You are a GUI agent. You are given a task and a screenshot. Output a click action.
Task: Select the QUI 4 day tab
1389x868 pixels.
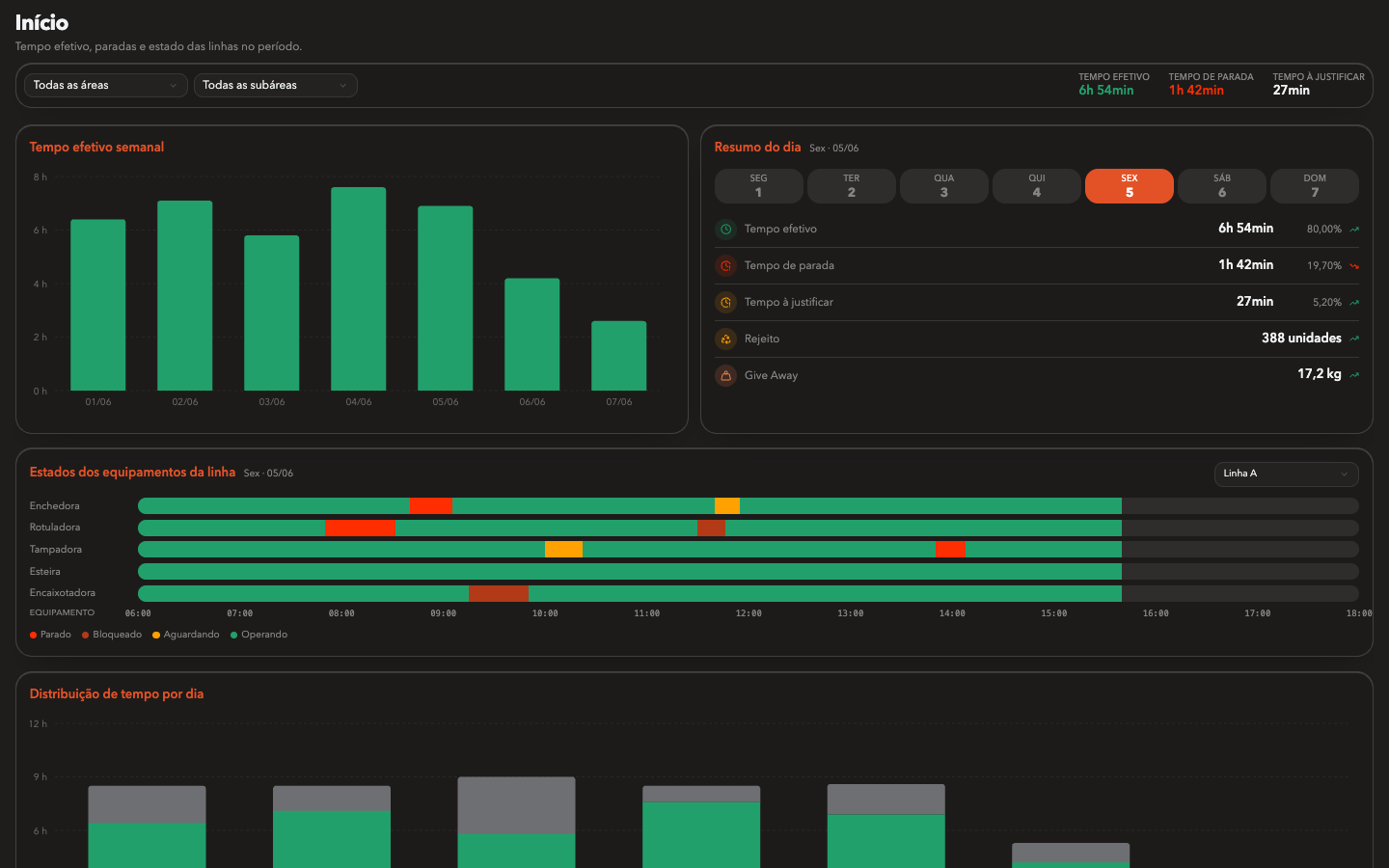[x=1037, y=186]
